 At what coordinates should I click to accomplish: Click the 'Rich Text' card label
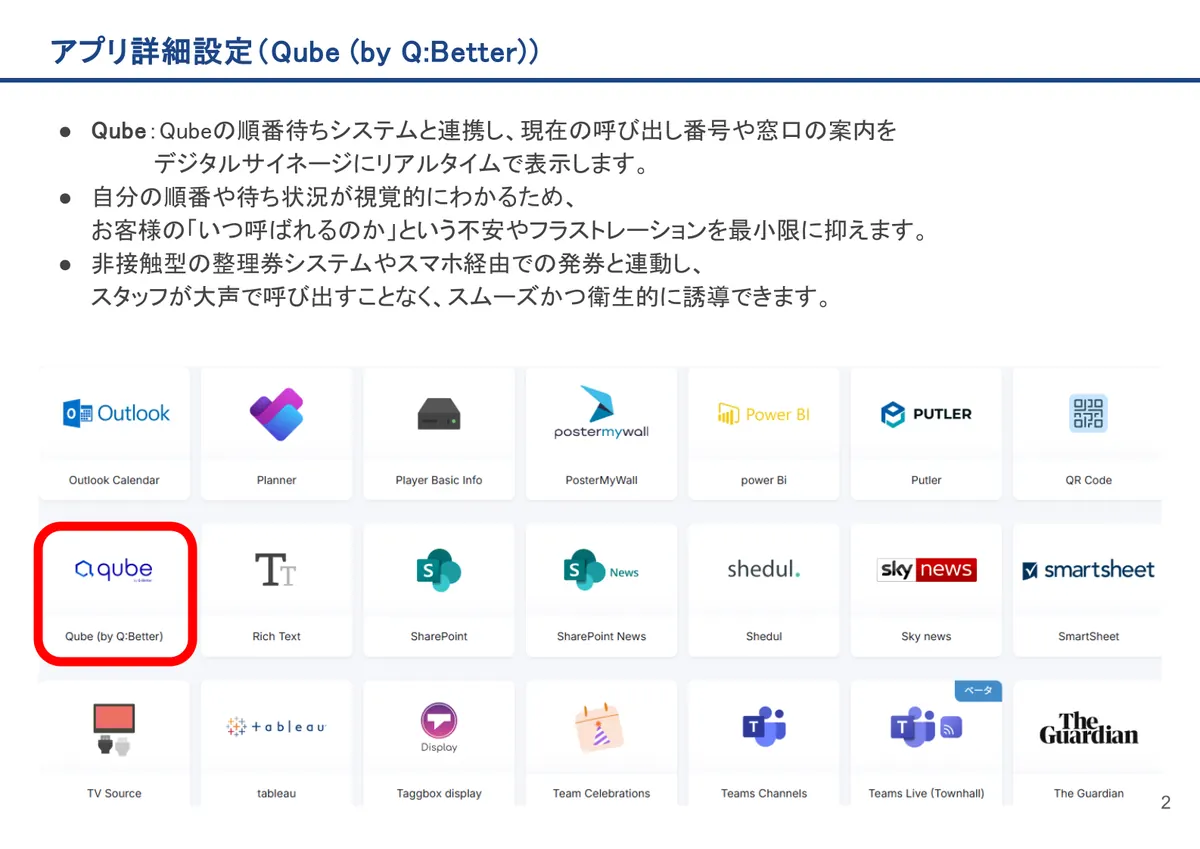(x=276, y=636)
